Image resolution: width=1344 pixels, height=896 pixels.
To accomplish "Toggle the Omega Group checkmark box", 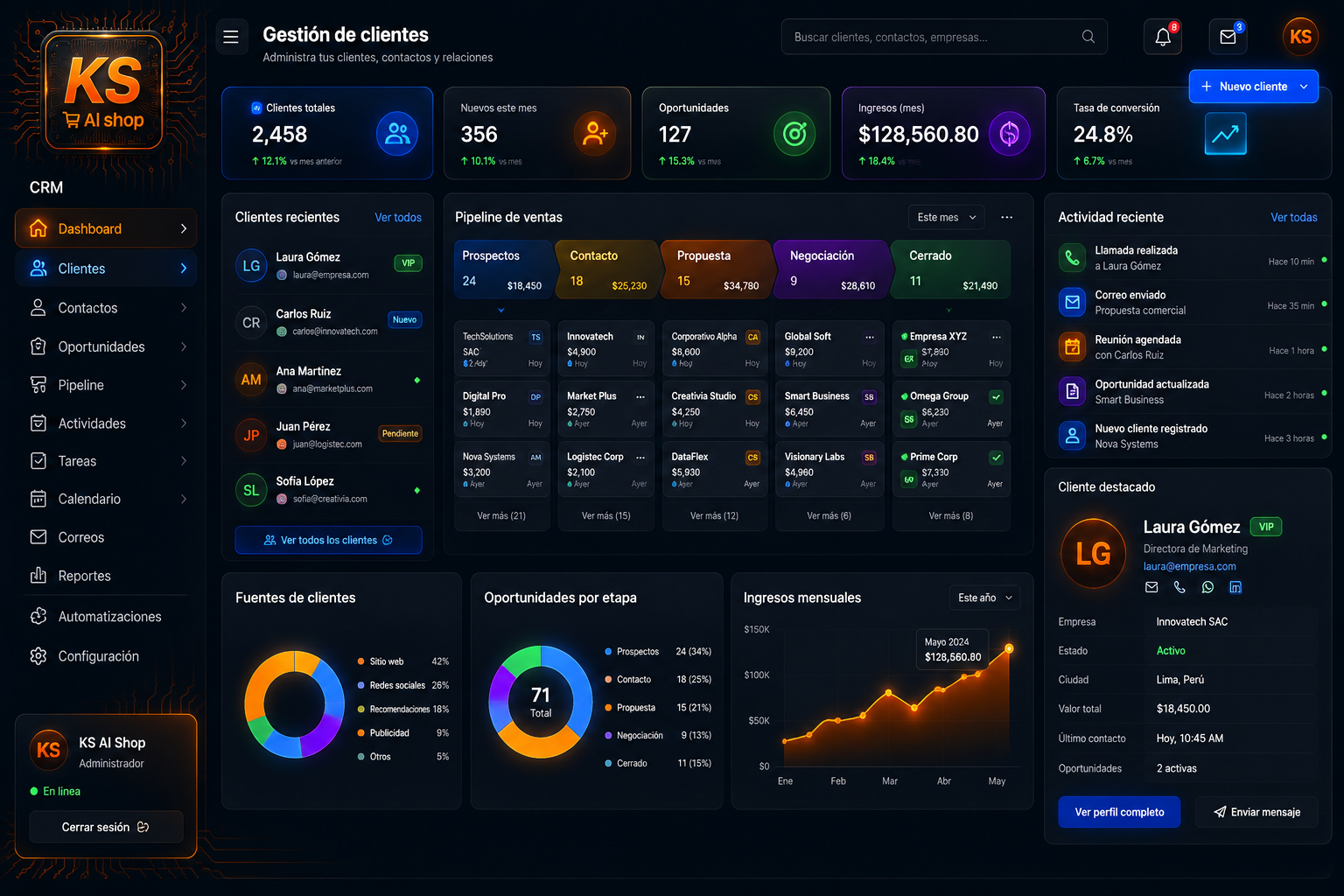I will click(996, 397).
